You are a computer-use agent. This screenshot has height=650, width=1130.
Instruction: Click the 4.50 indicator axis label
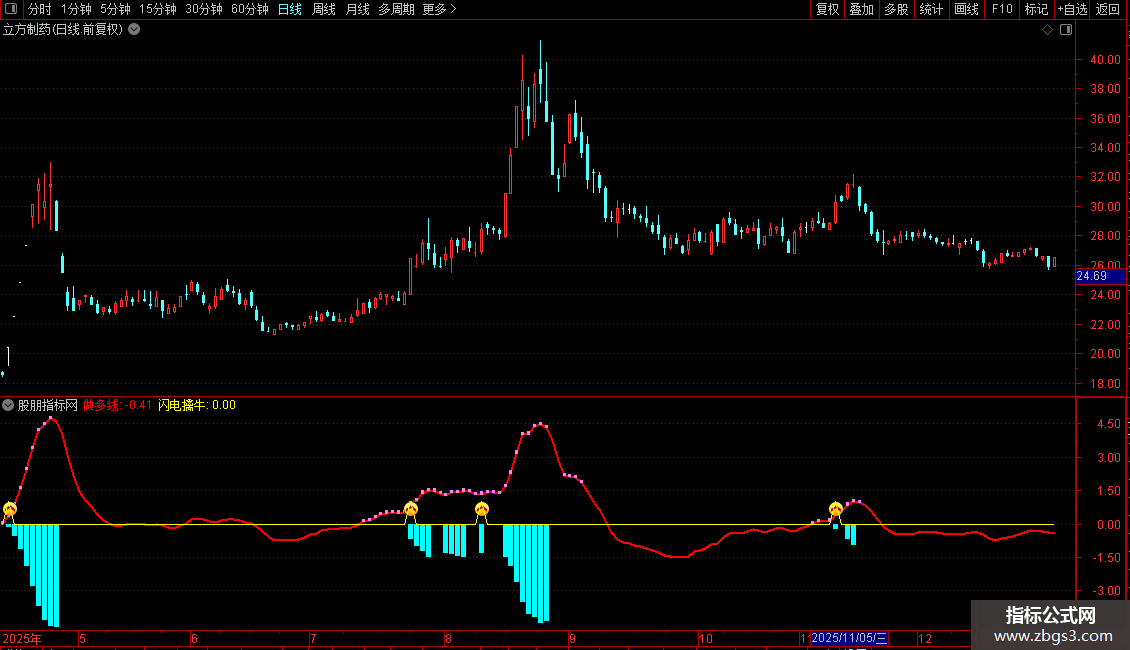coord(1108,424)
